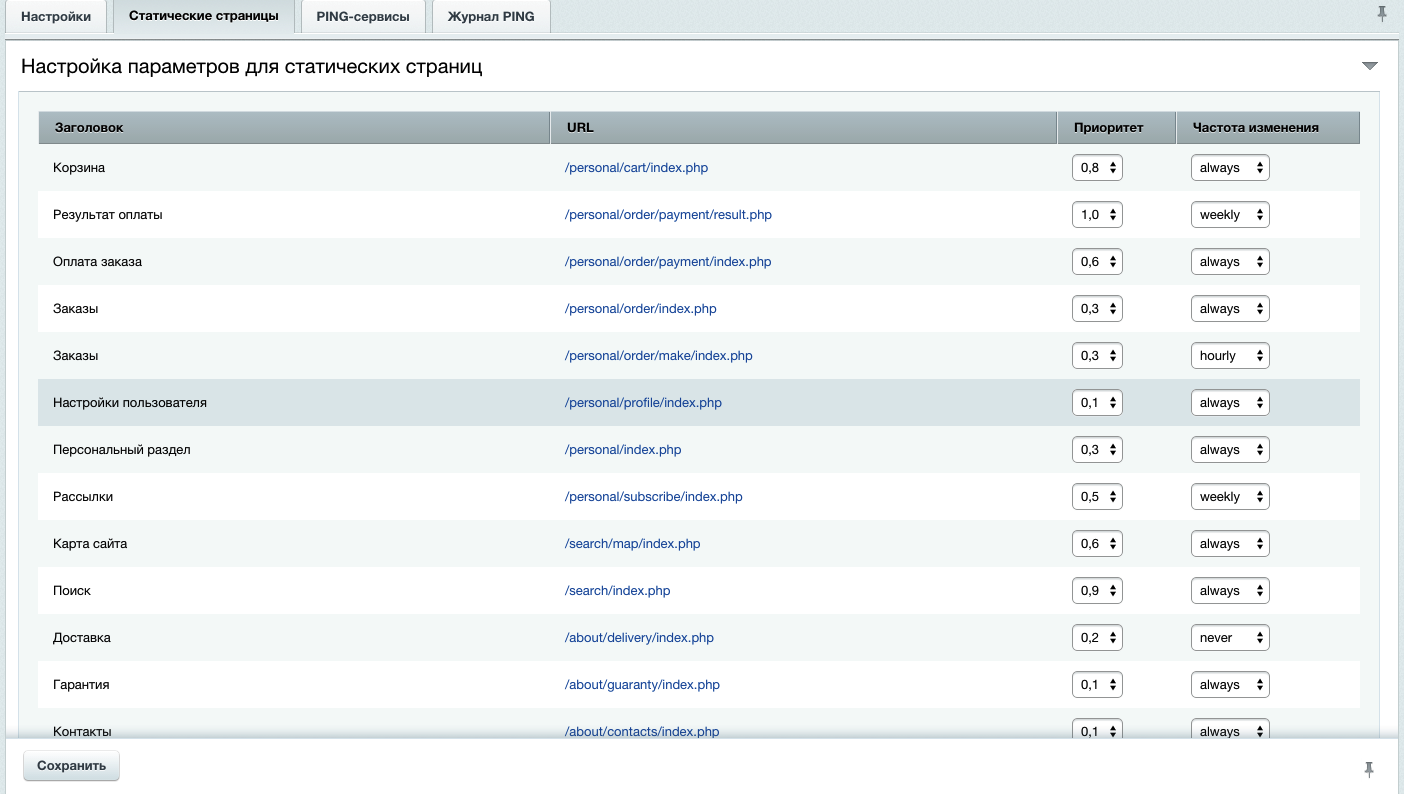Open change frequency dropdown for Гарантия
Image resolution: width=1404 pixels, height=794 pixels.
click(1229, 685)
